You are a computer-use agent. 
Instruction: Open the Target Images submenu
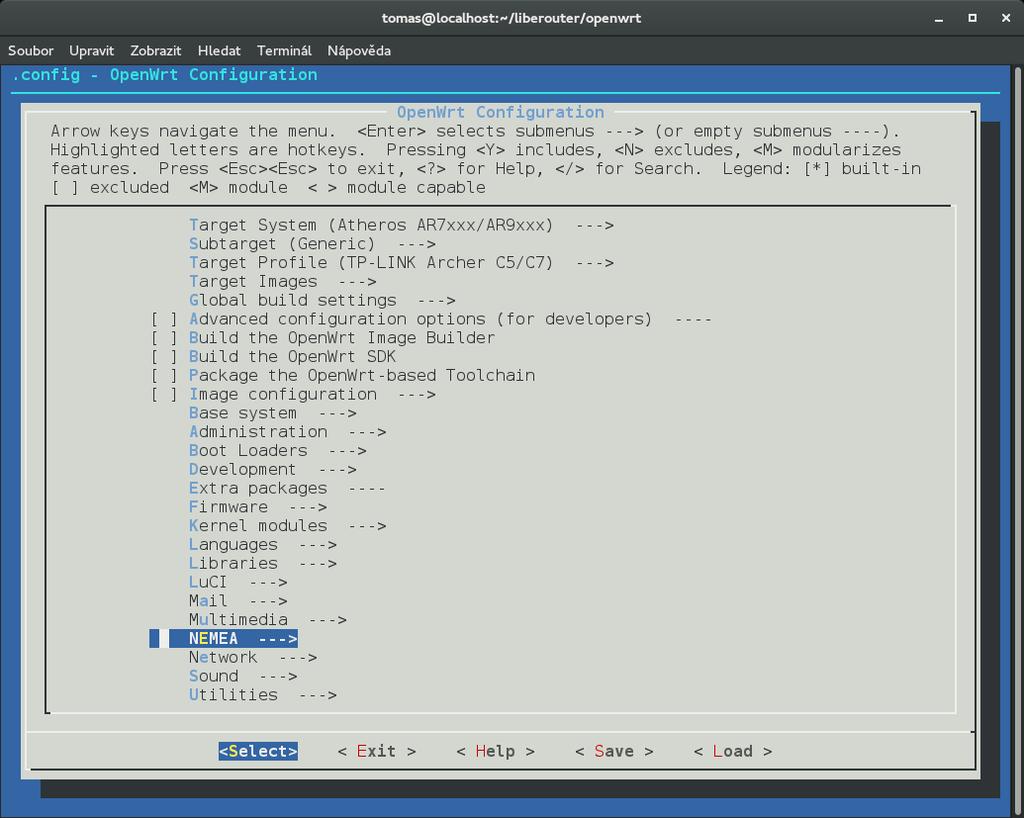[x=282, y=281]
